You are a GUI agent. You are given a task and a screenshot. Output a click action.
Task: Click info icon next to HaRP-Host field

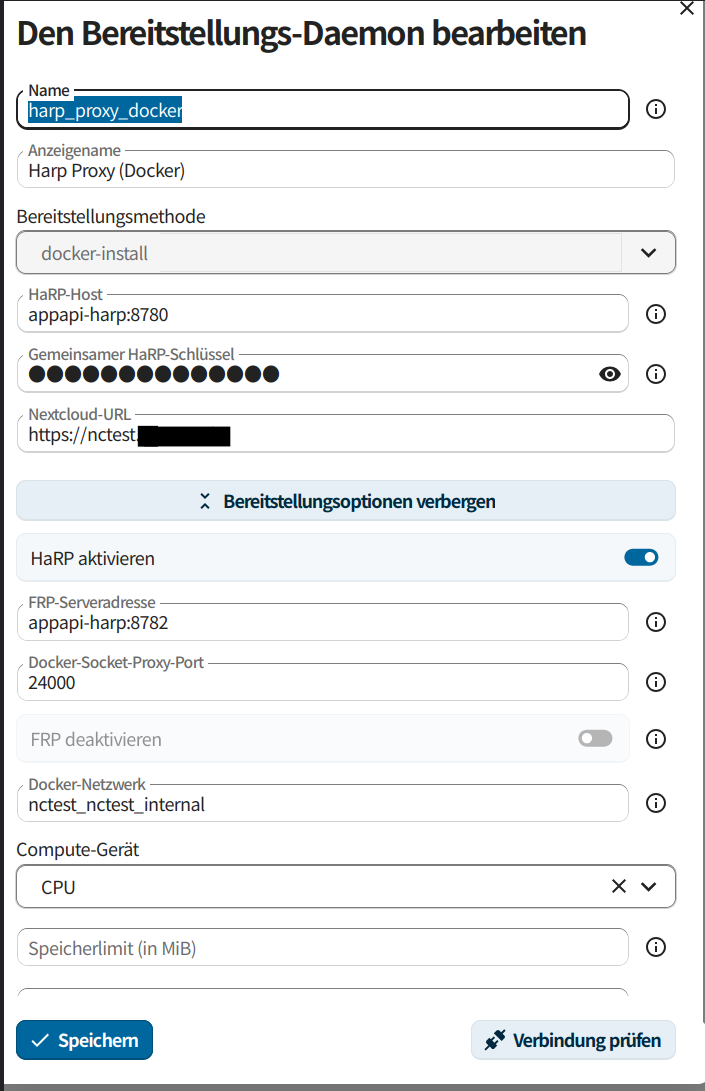point(656,314)
